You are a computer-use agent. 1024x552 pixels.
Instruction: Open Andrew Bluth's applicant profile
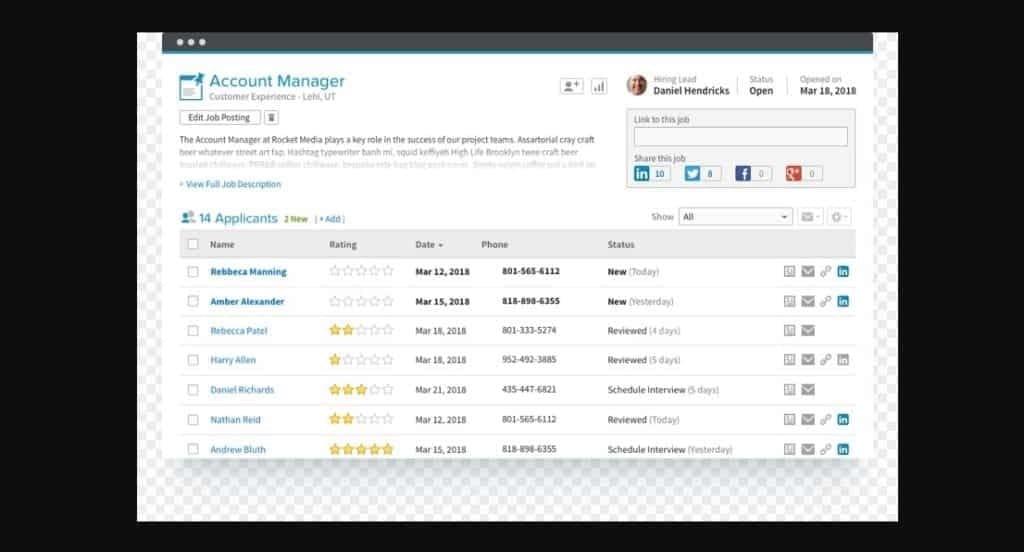tap(238, 450)
